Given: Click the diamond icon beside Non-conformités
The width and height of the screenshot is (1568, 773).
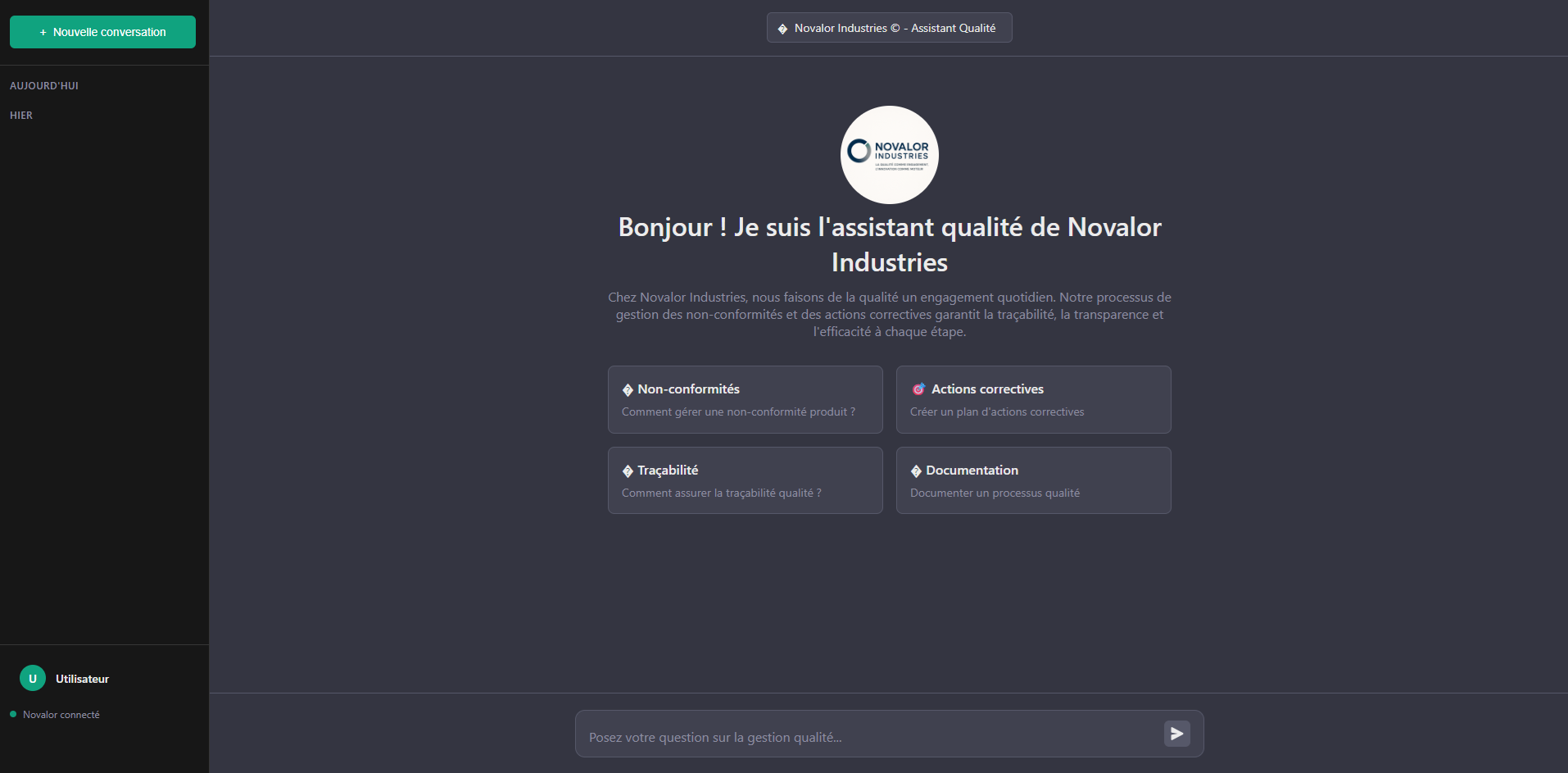Looking at the screenshot, I should tap(628, 390).
